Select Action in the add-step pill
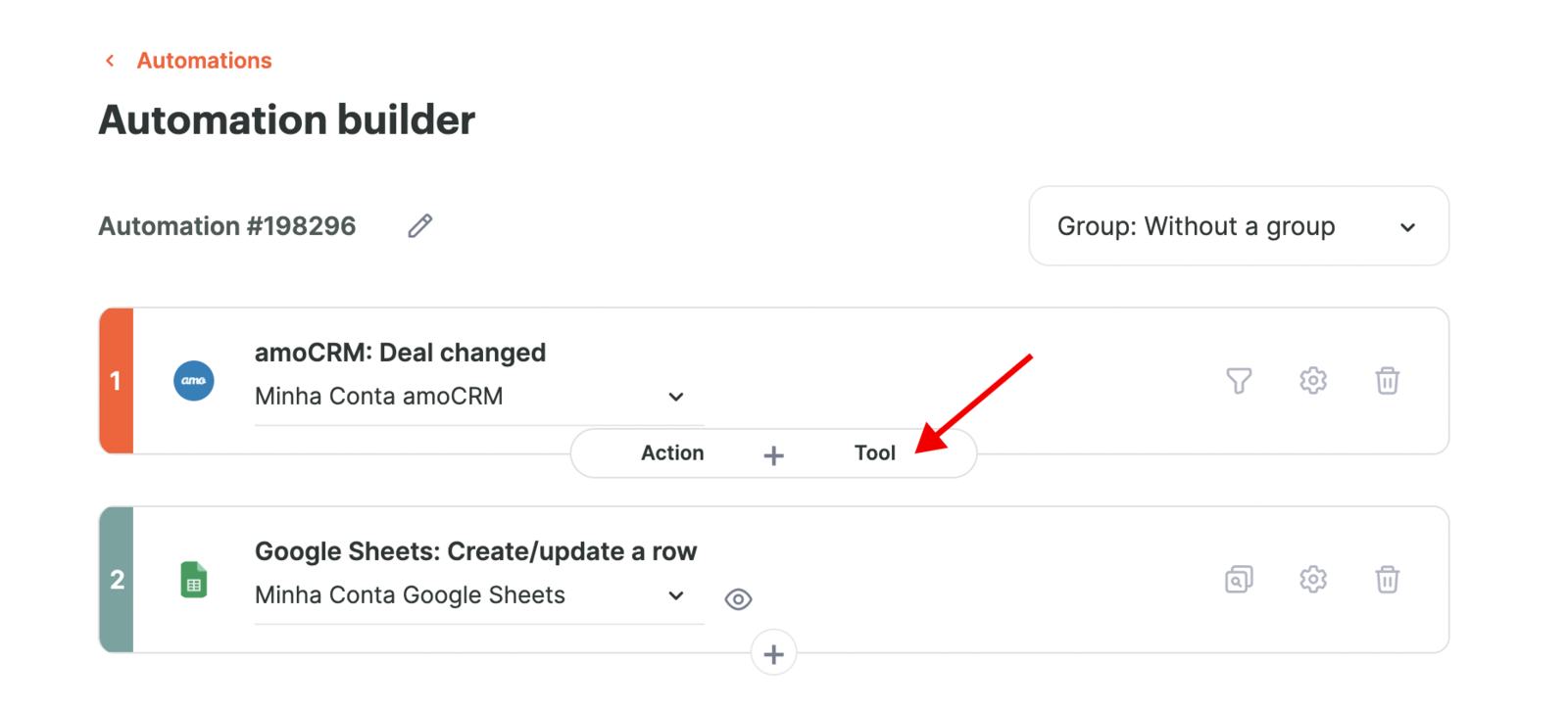 [x=672, y=452]
